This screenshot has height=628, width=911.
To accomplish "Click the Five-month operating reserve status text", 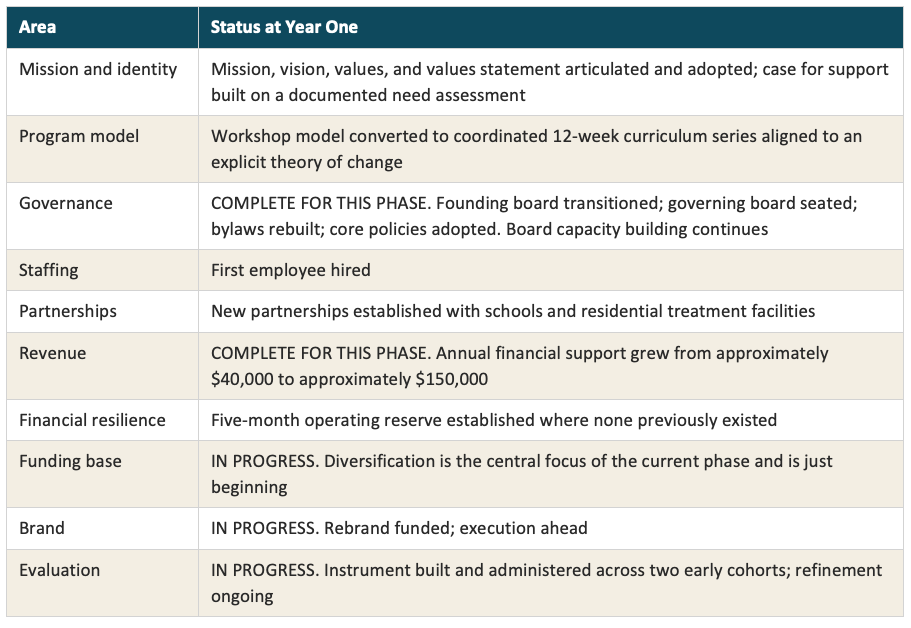I will point(494,420).
